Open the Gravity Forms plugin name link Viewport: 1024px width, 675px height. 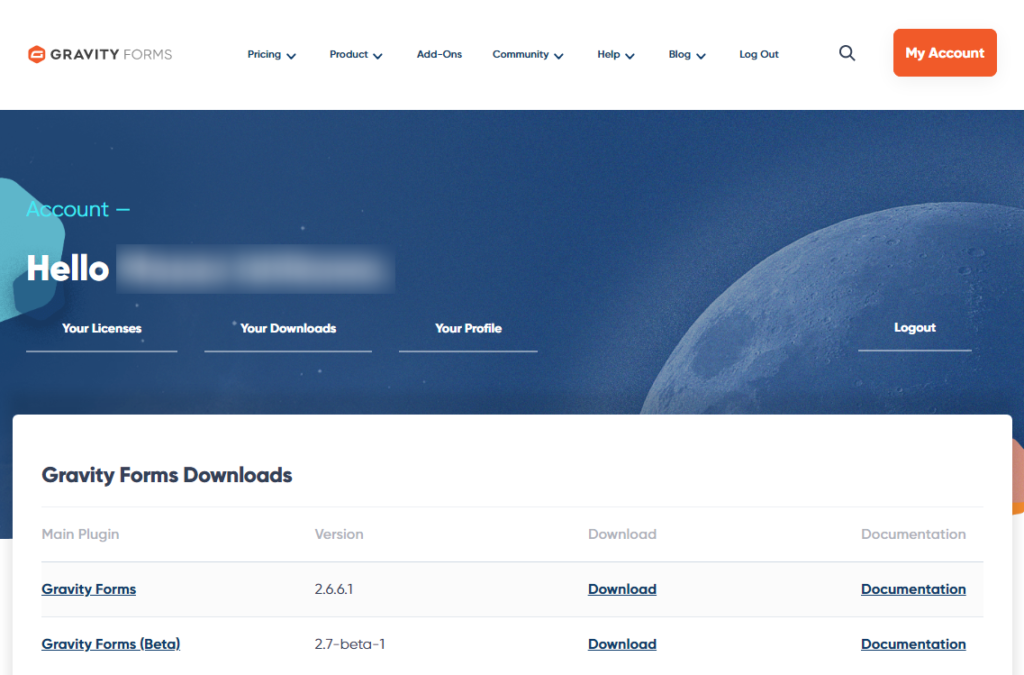89,589
